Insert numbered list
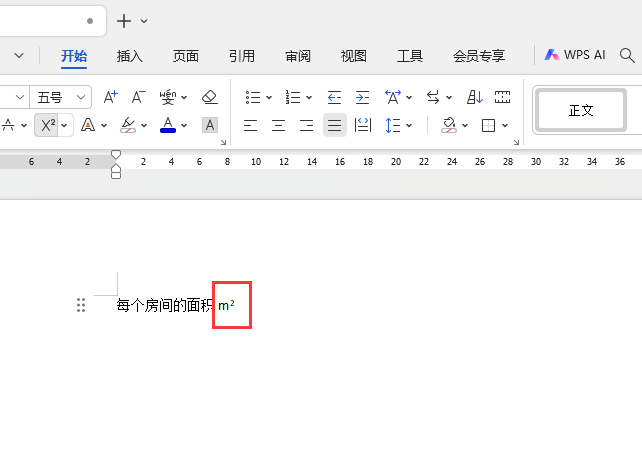The width and height of the screenshot is (642, 453). [x=293, y=97]
